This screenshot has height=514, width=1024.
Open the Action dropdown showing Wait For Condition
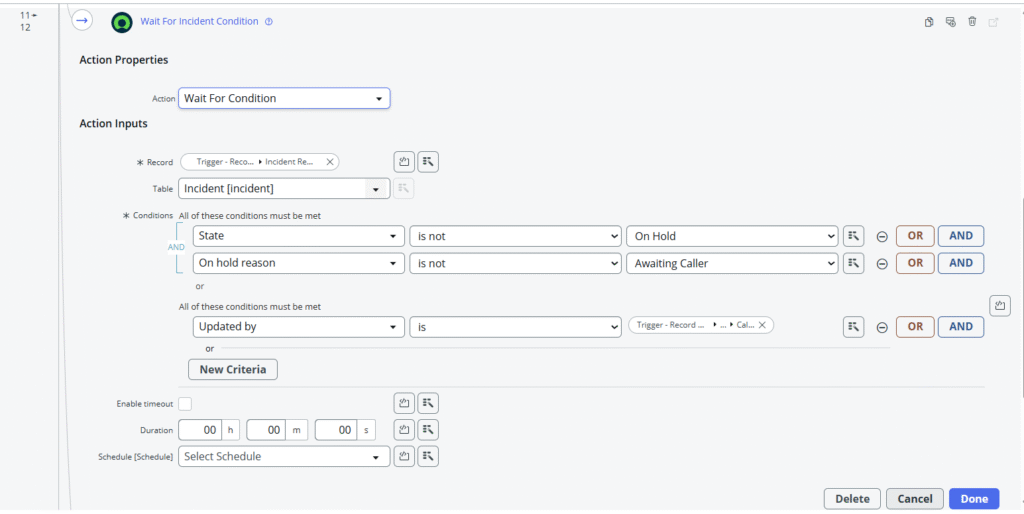[284, 98]
